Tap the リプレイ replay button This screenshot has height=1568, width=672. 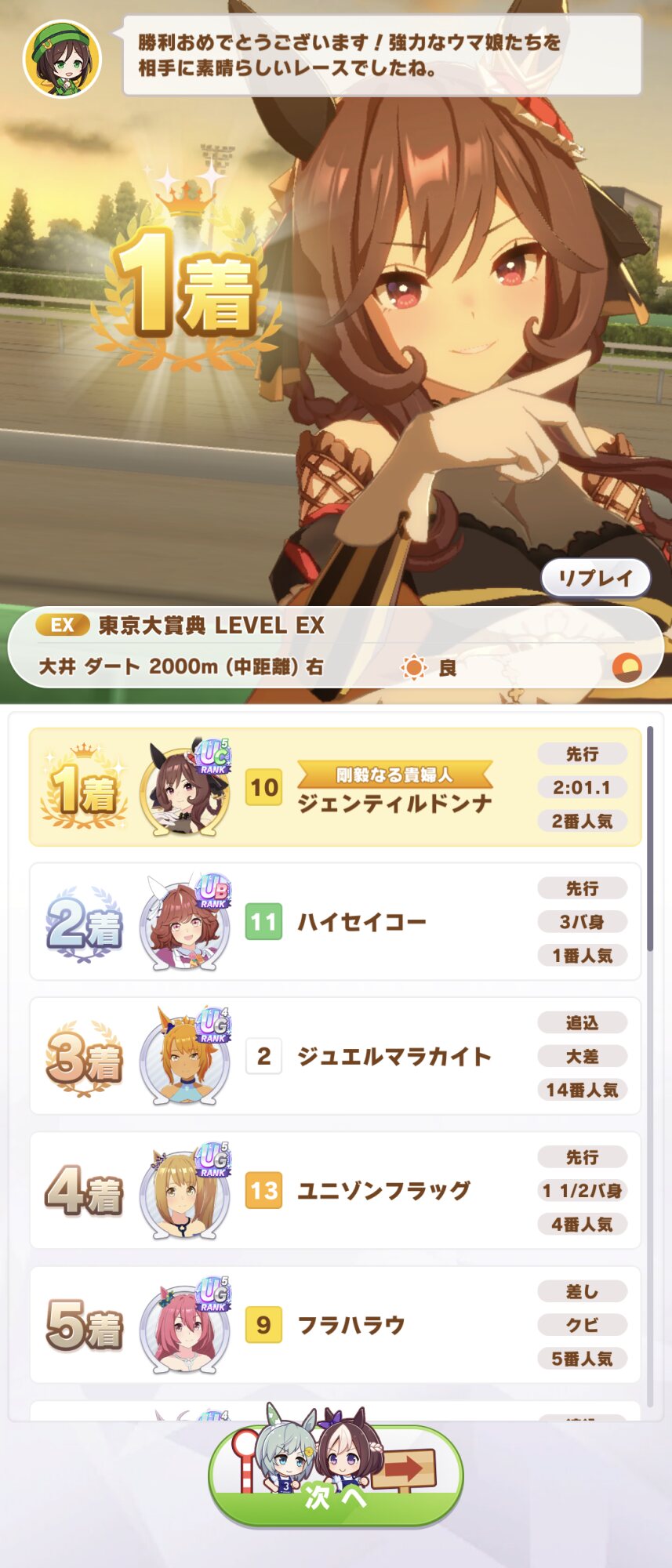coord(595,579)
